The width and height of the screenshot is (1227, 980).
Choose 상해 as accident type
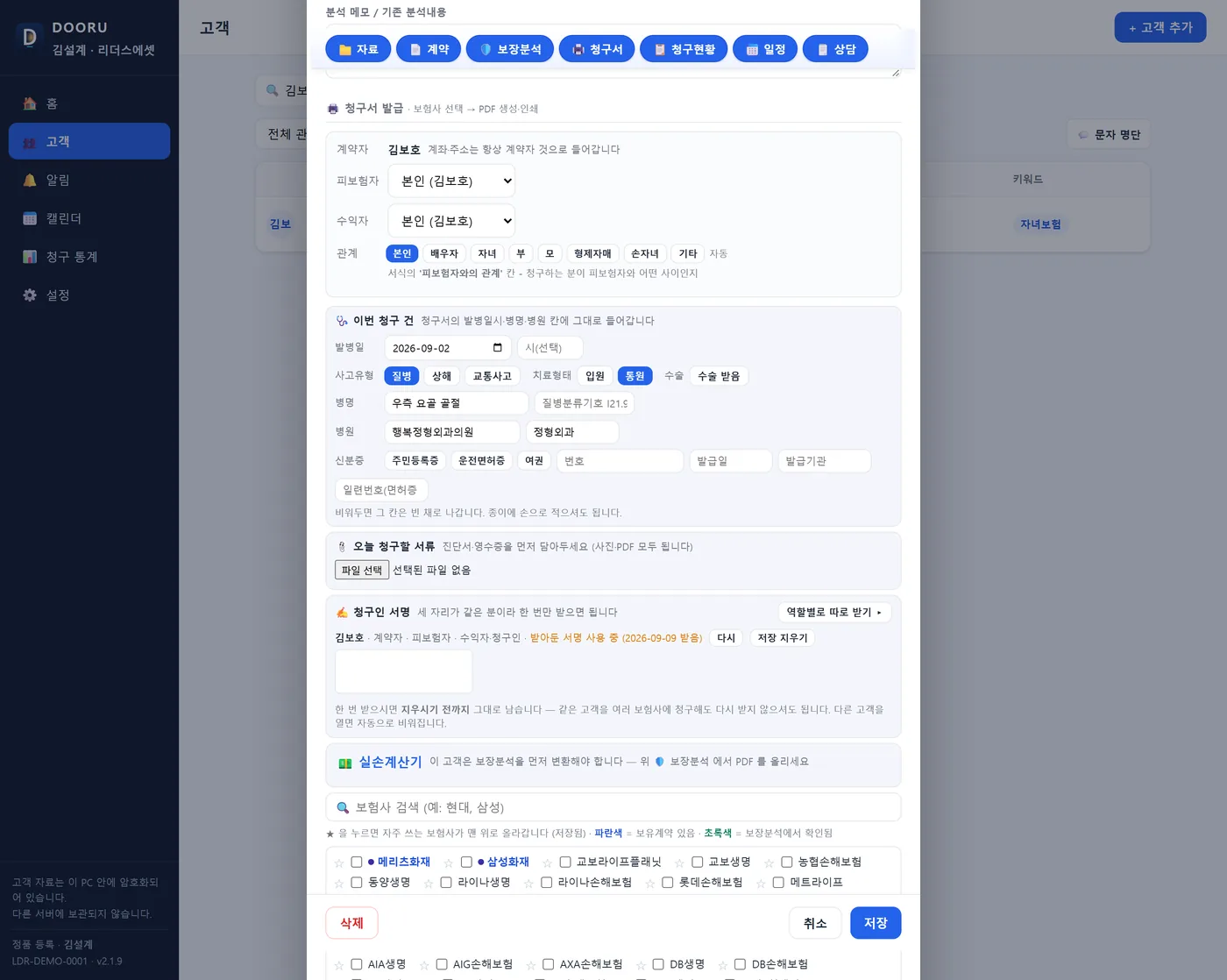442,376
